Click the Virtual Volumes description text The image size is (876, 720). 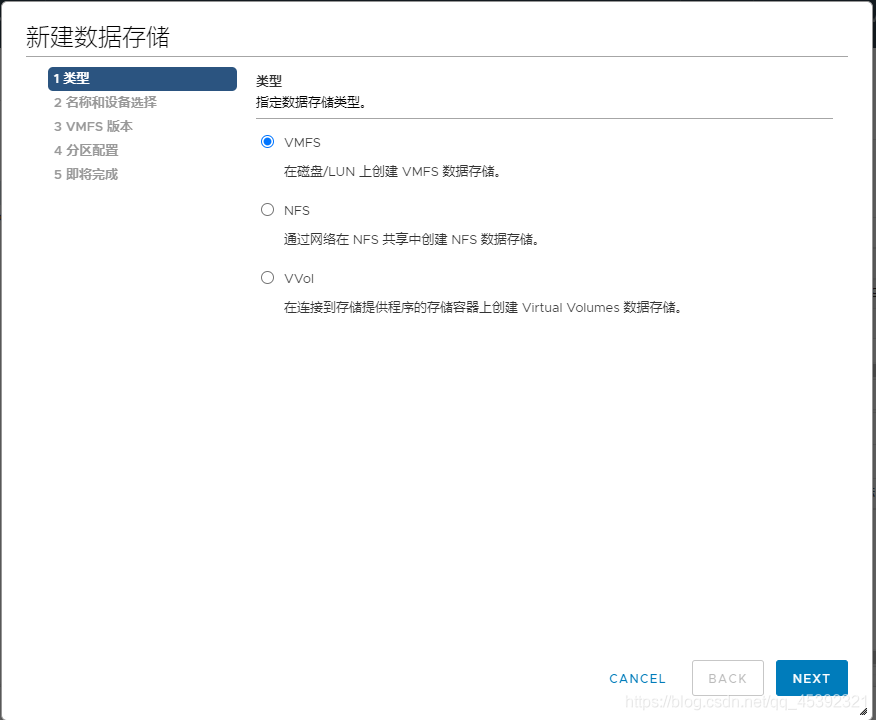pyautogui.click(x=482, y=308)
